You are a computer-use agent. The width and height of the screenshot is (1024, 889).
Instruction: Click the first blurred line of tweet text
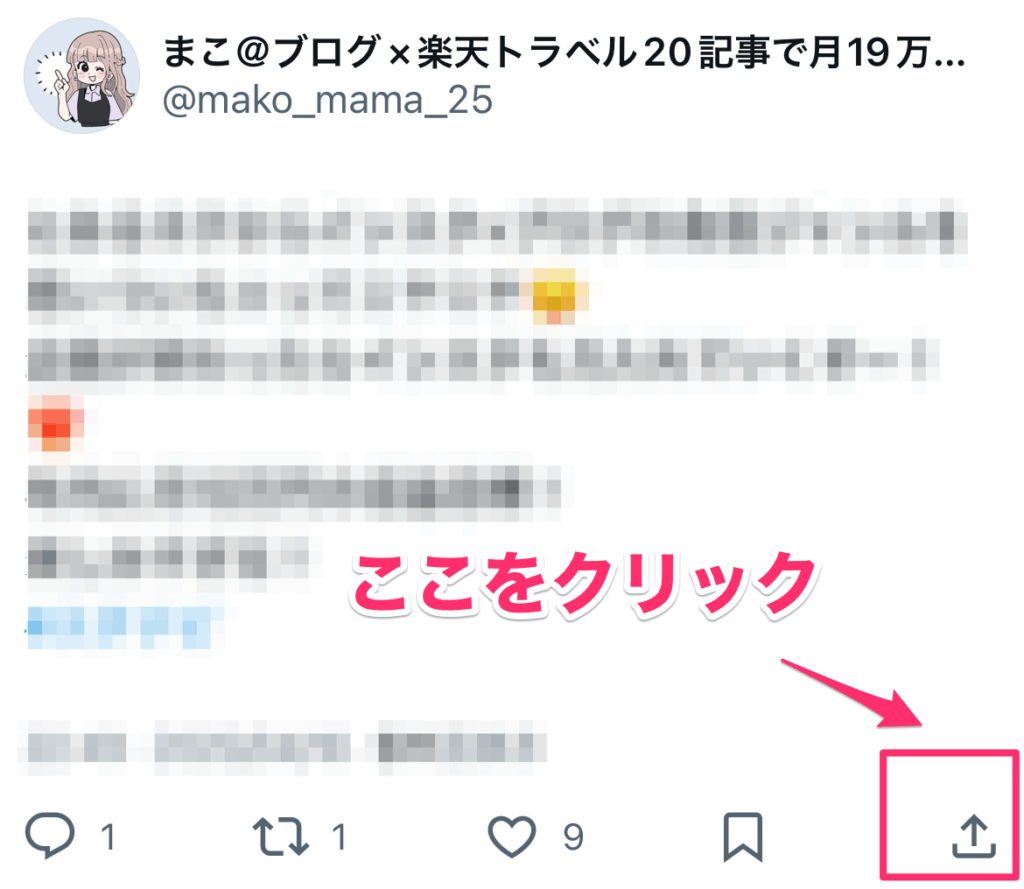tap(496, 226)
